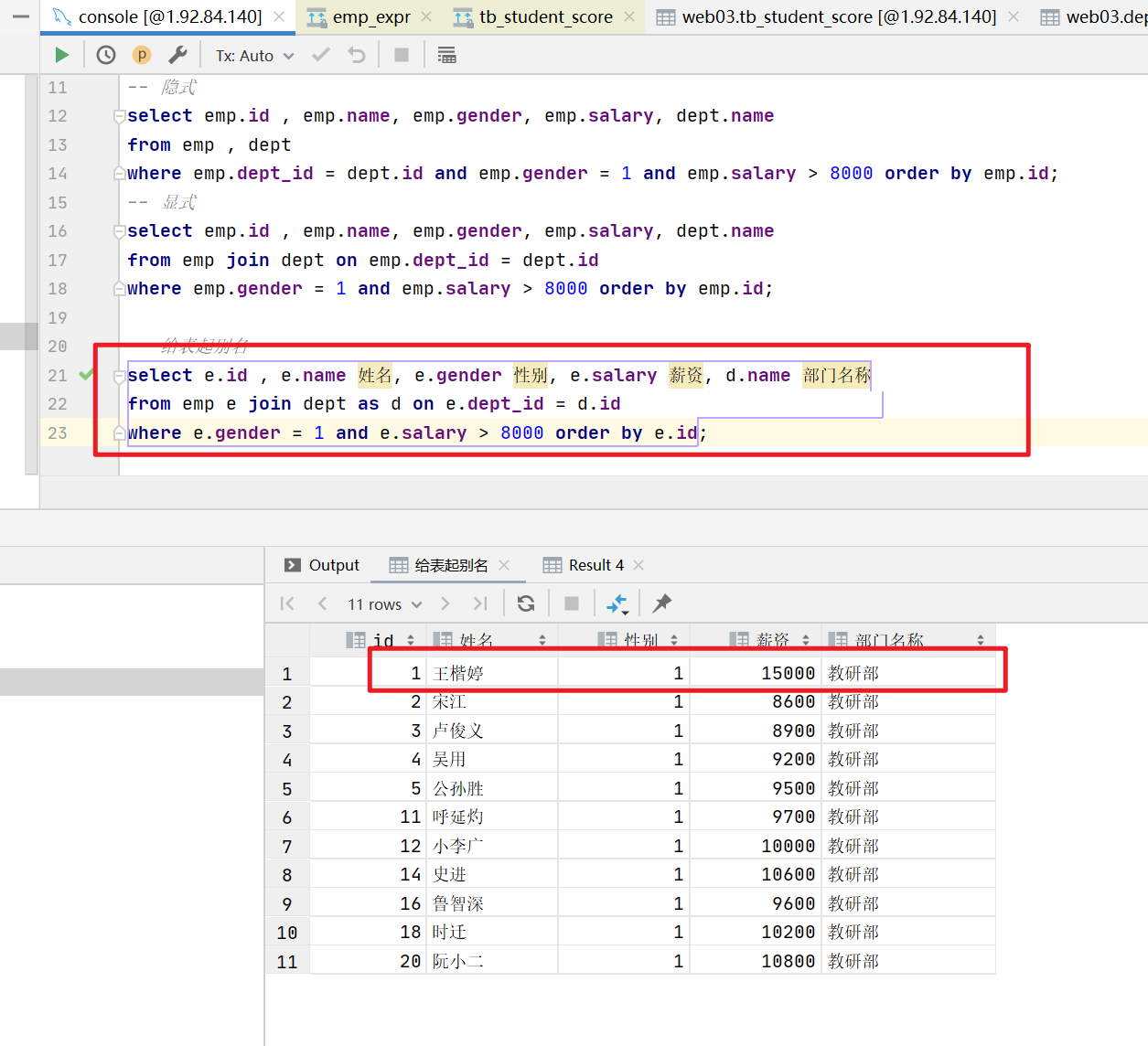This screenshot has height=1046, width=1148.
Task: Switch to the Result 4 tab
Action: coord(595,565)
